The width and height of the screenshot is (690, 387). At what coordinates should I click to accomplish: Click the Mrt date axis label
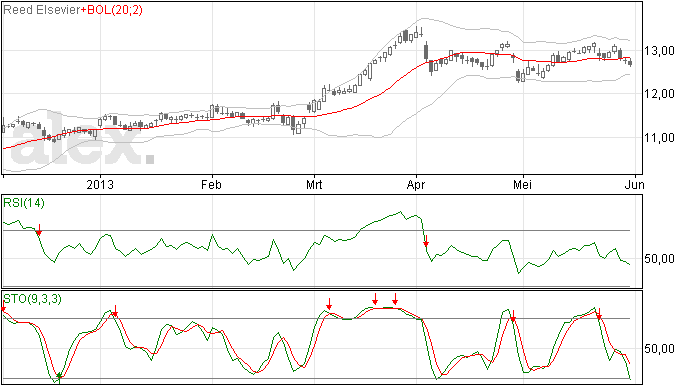(314, 184)
